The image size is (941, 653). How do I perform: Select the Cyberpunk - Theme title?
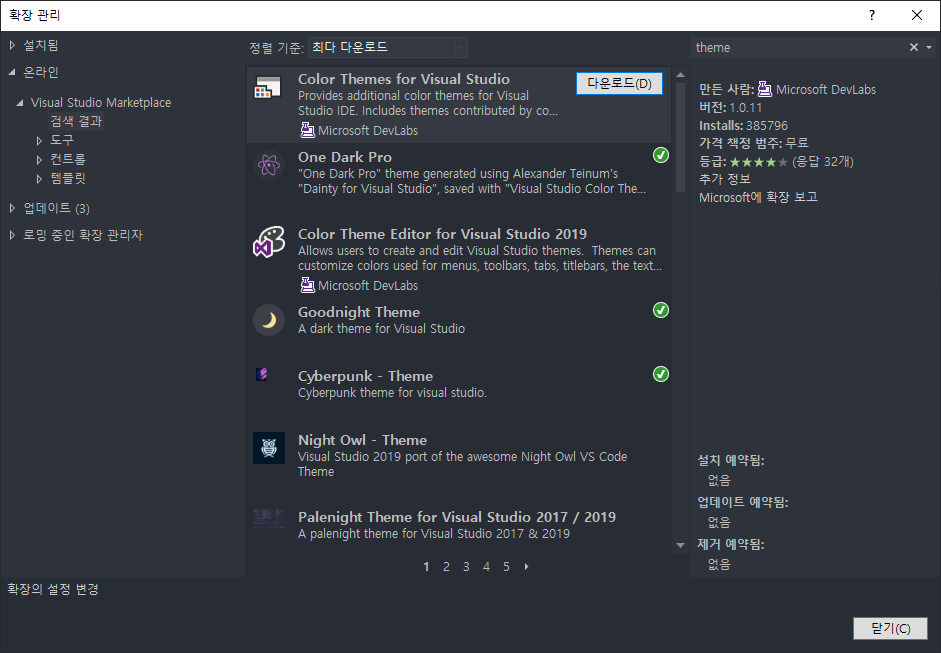(x=365, y=376)
